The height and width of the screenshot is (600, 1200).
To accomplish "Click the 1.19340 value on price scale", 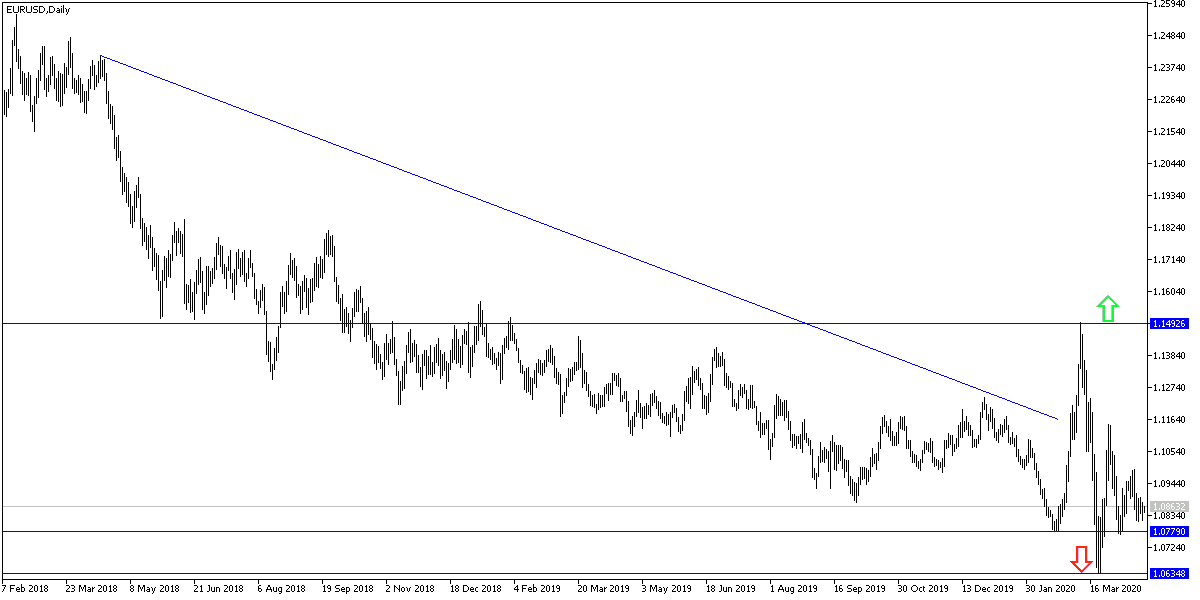I will (1167, 197).
